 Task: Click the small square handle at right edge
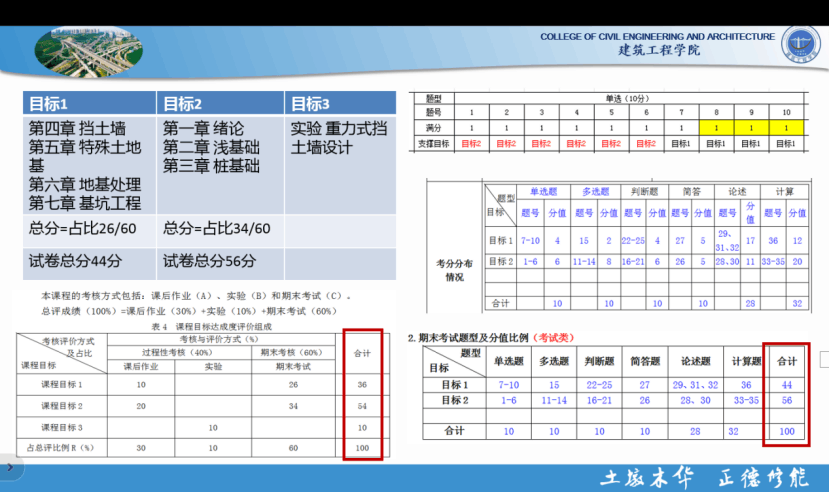click(824, 359)
